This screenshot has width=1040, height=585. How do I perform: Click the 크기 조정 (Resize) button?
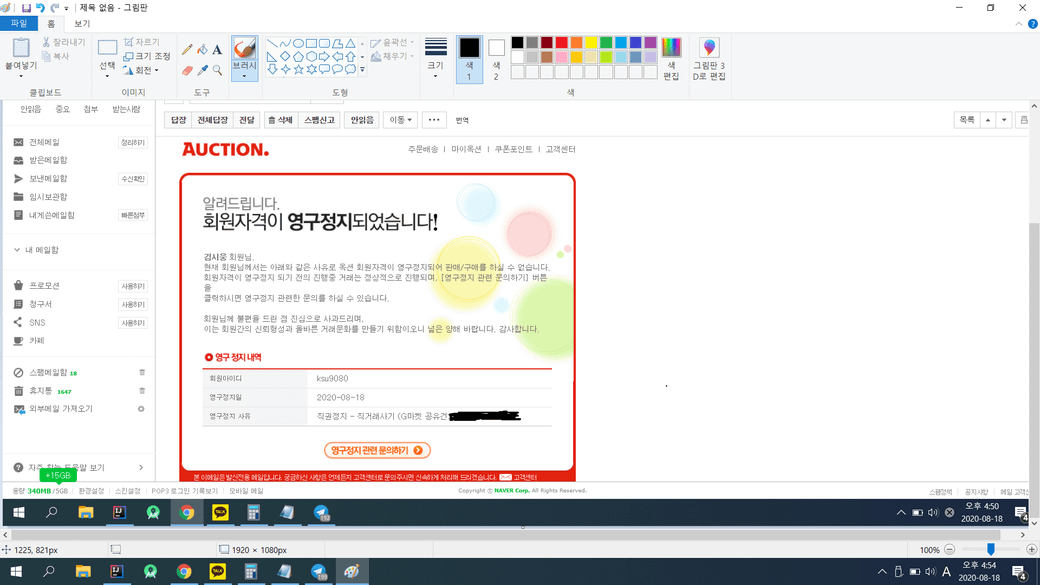[x=147, y=57]
